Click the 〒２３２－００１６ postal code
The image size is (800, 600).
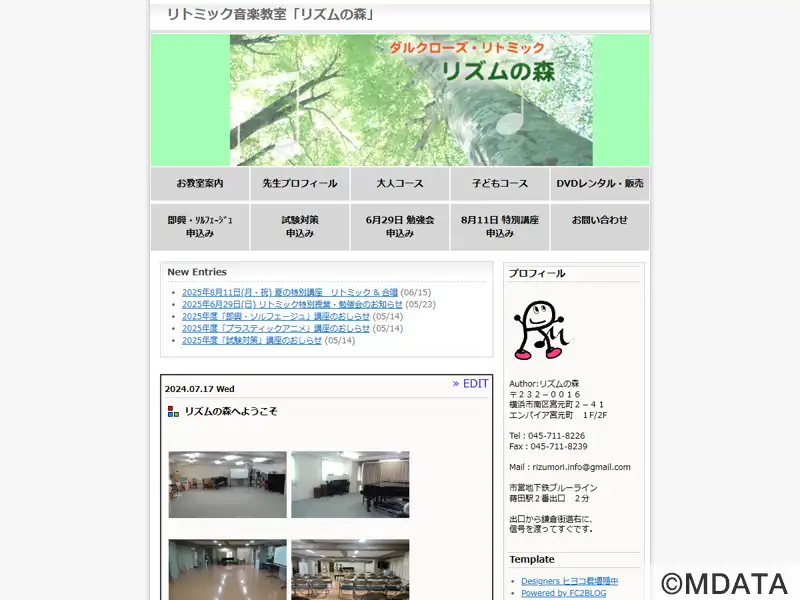[544, 394]
